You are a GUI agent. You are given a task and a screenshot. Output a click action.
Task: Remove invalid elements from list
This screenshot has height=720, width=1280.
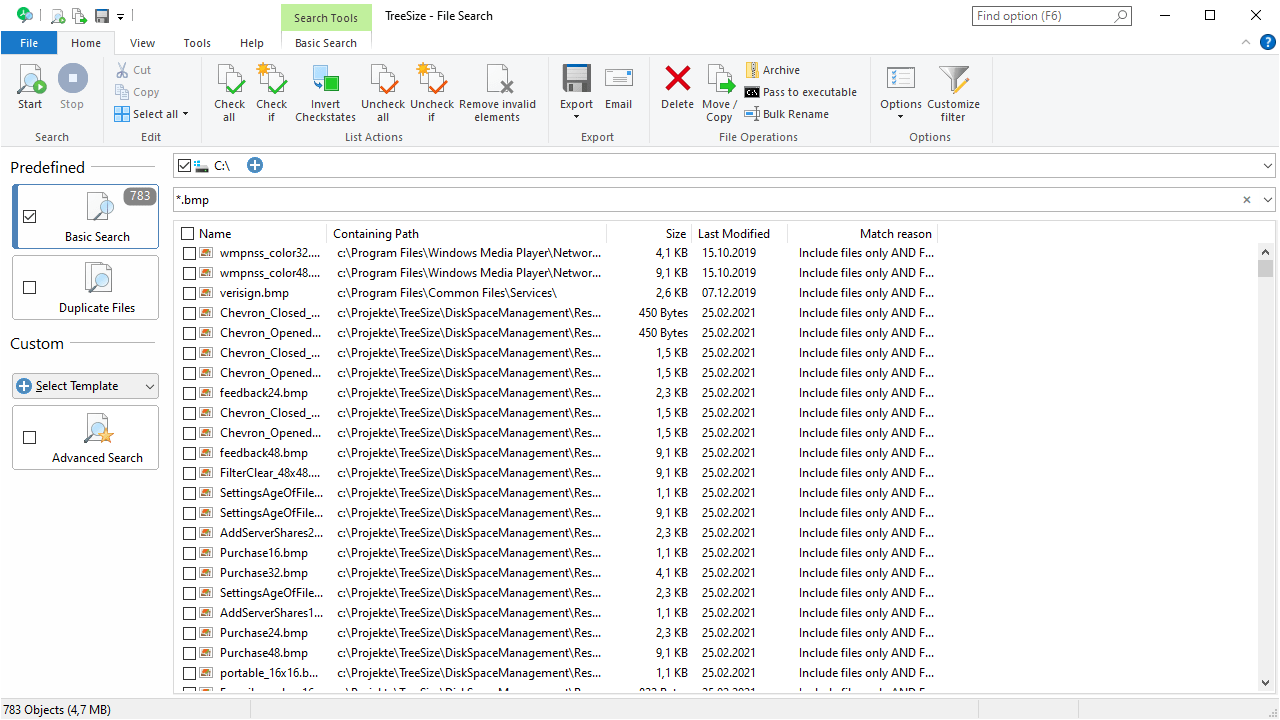[x=498, y=92]
